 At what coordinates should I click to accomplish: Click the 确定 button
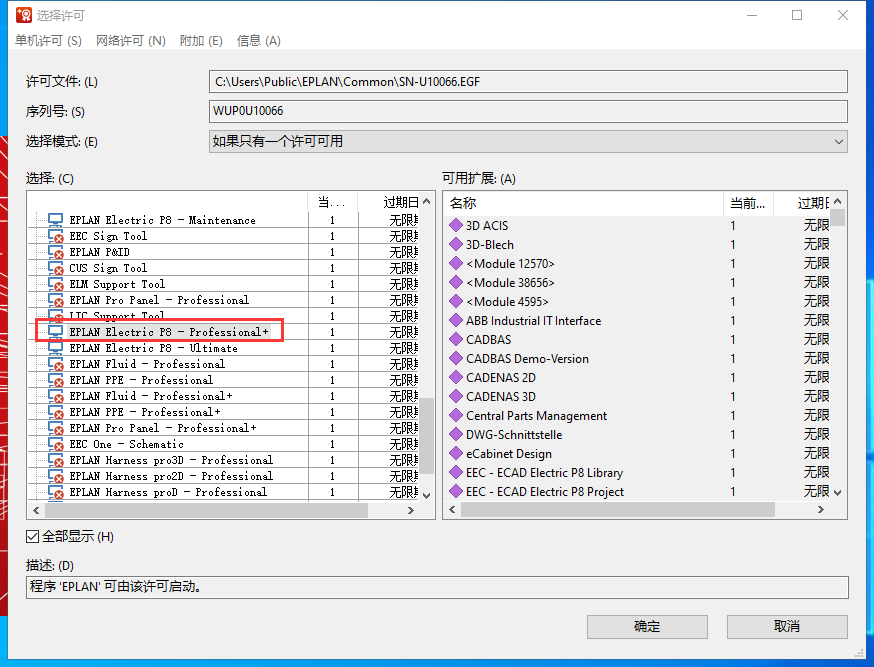[647, 627]
